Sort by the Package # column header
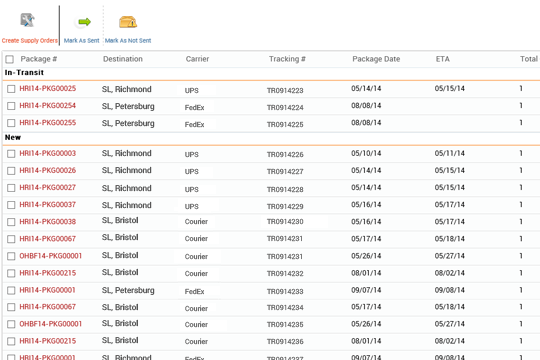This screenshot has height=360, width=540. click(39, 59)
